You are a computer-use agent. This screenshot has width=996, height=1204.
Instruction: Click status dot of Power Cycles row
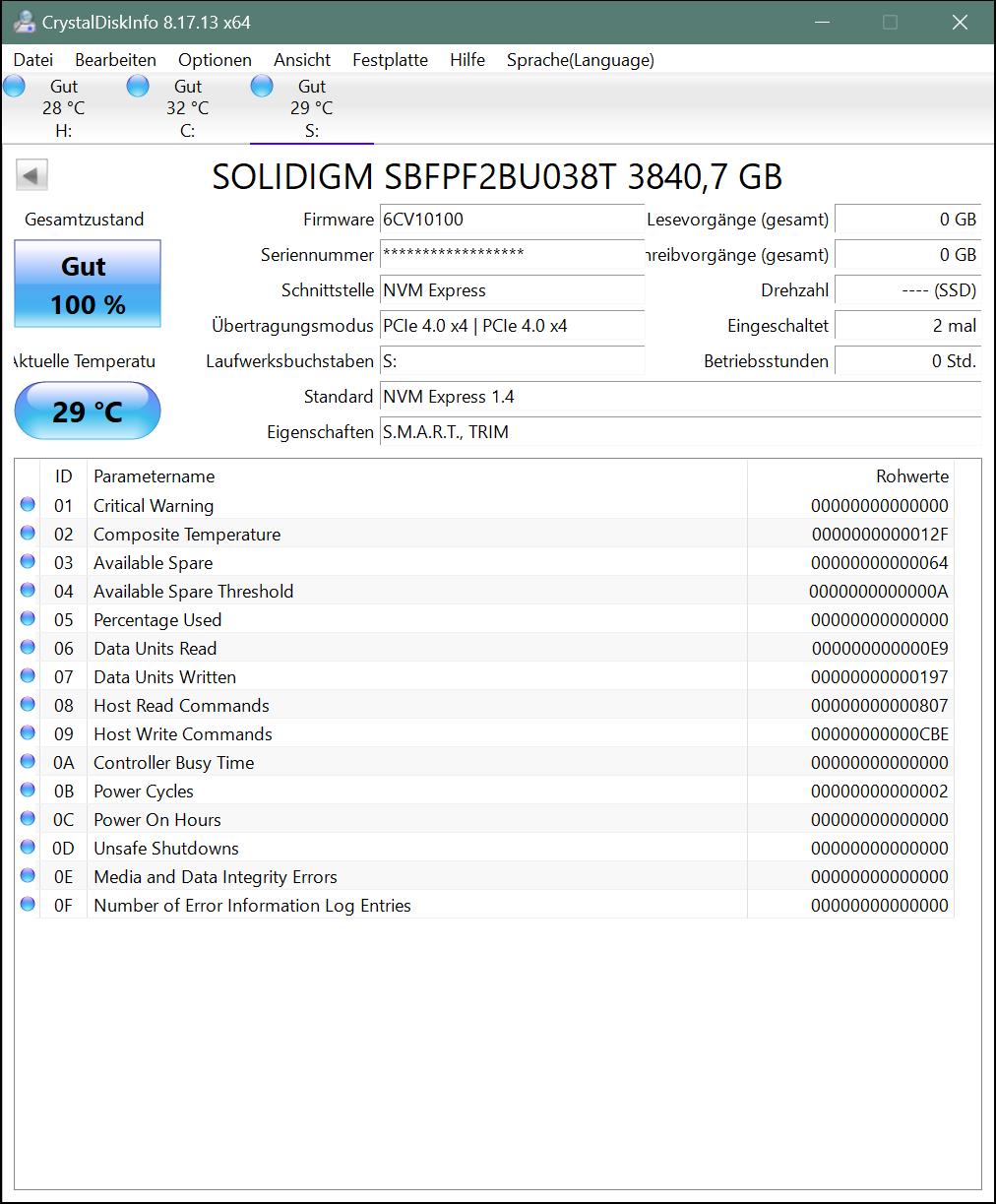pyautogui.click(x=28, y=791)
